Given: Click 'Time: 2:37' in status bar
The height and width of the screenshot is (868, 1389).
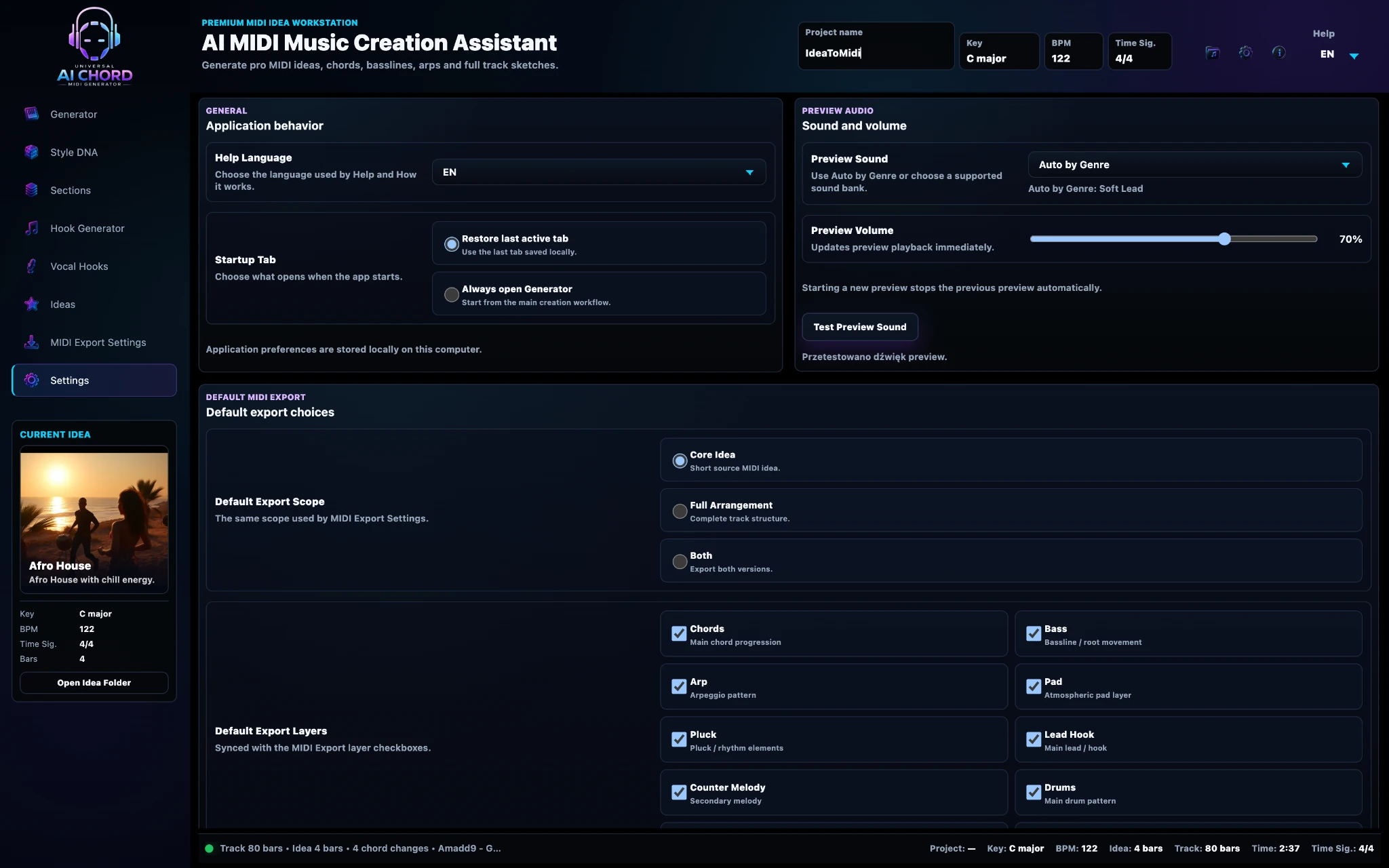Looking at the screenshot, I should tap(1275, 848).
